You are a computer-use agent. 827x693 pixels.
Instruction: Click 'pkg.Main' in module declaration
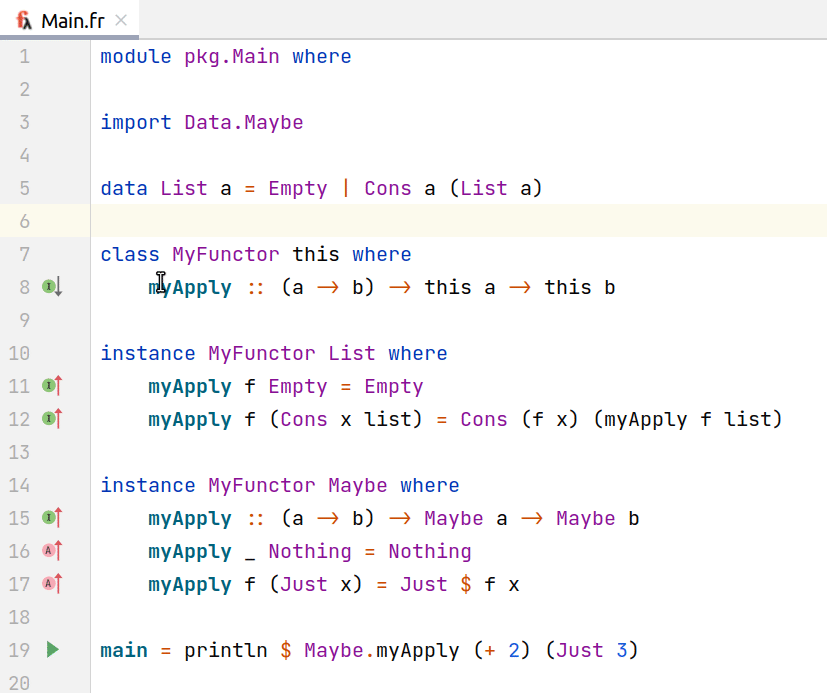(232, 56)
